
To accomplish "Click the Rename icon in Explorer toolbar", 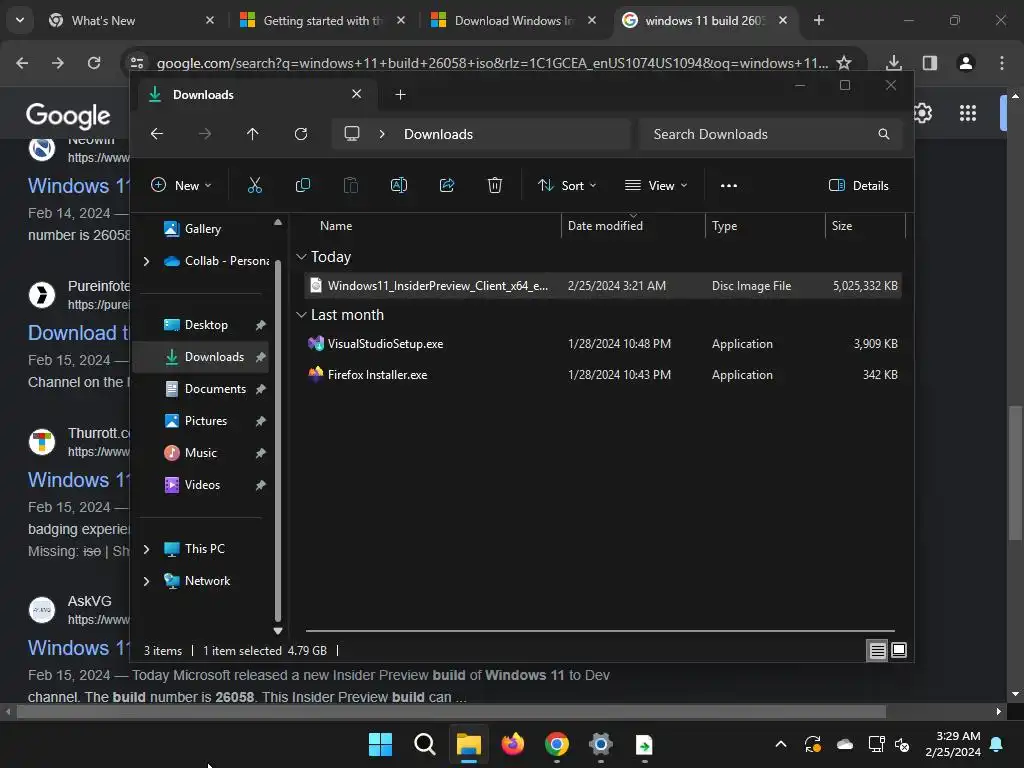I will [398, 185].
